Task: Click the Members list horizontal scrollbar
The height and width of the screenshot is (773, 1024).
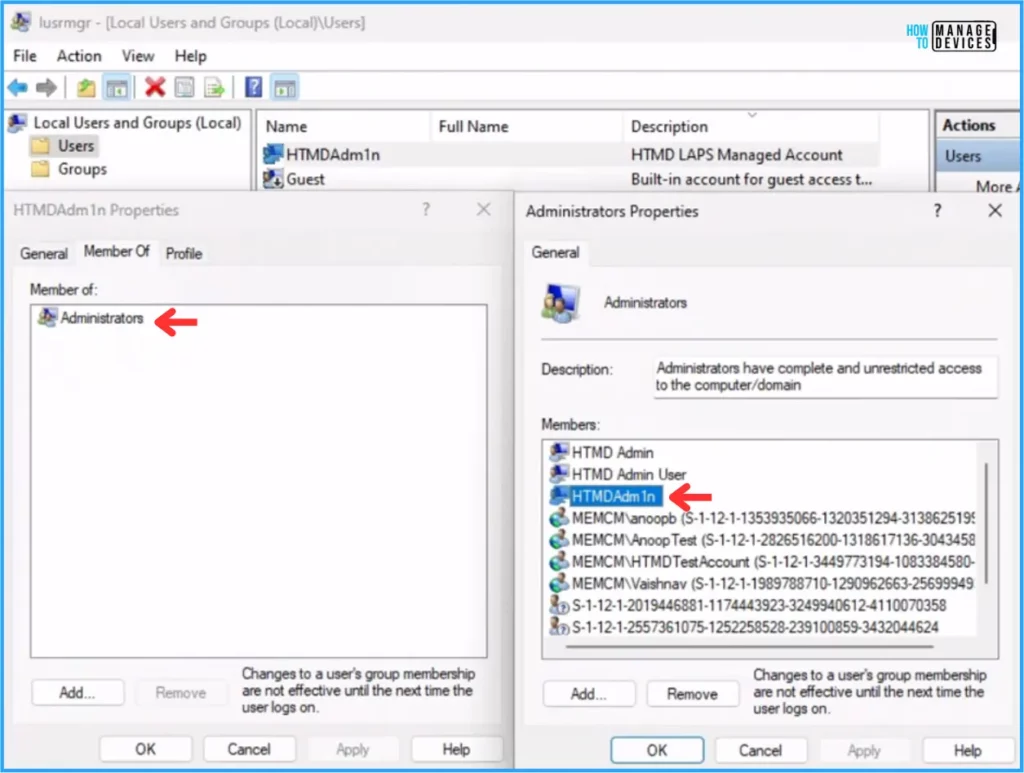Action: pyautogui.click(x=750, y=646)
